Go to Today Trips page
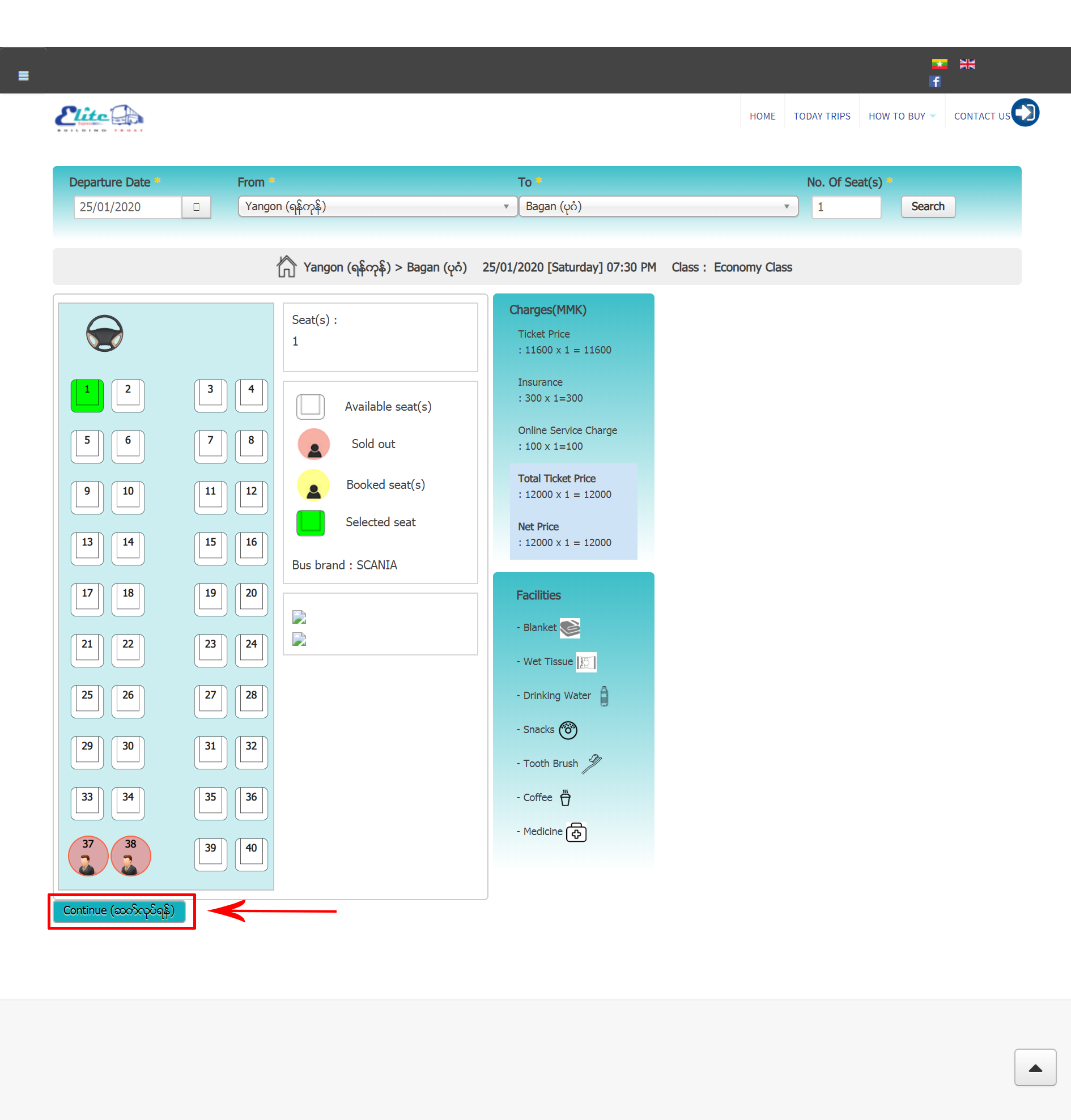This screenshot has height=1120, width=1071. point(822,117)
